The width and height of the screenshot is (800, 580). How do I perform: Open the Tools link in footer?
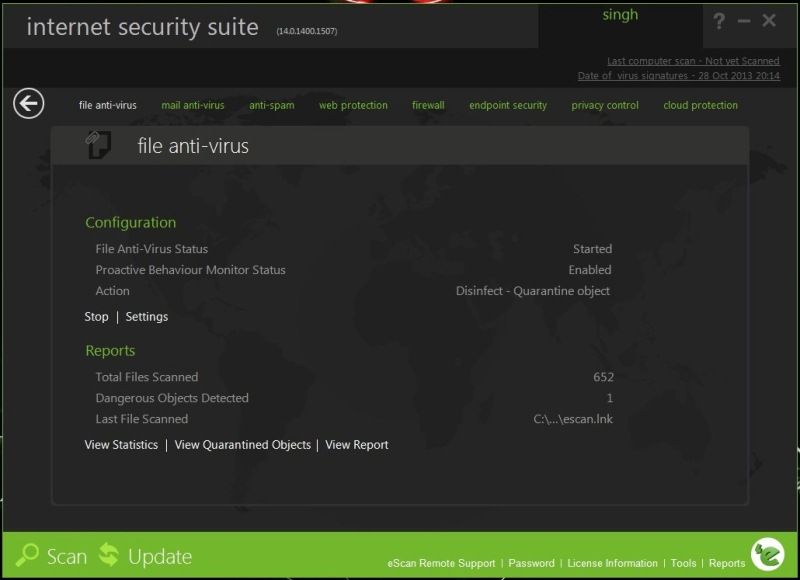683,563
